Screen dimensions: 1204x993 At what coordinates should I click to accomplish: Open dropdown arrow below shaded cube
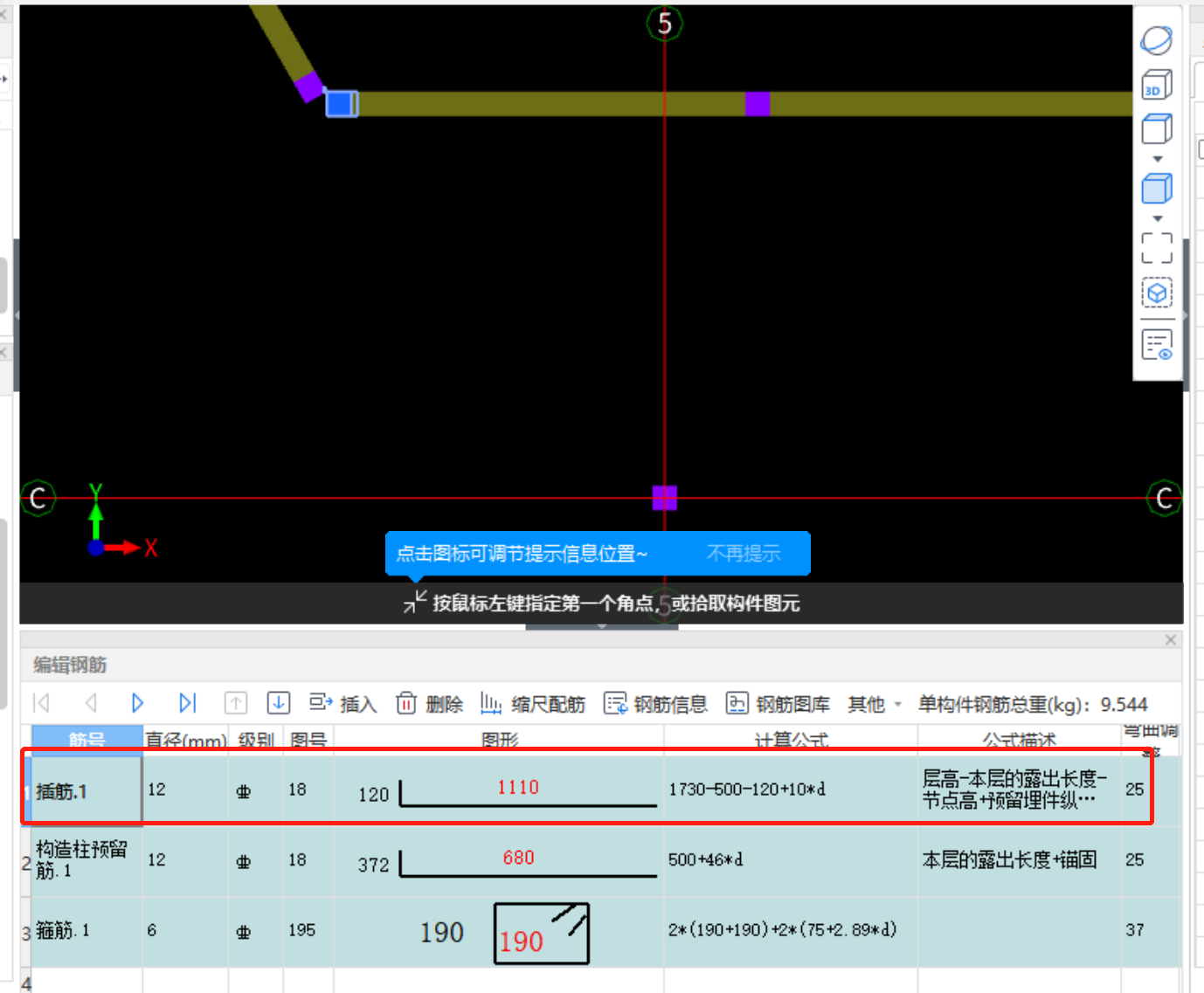(1158, 218)
